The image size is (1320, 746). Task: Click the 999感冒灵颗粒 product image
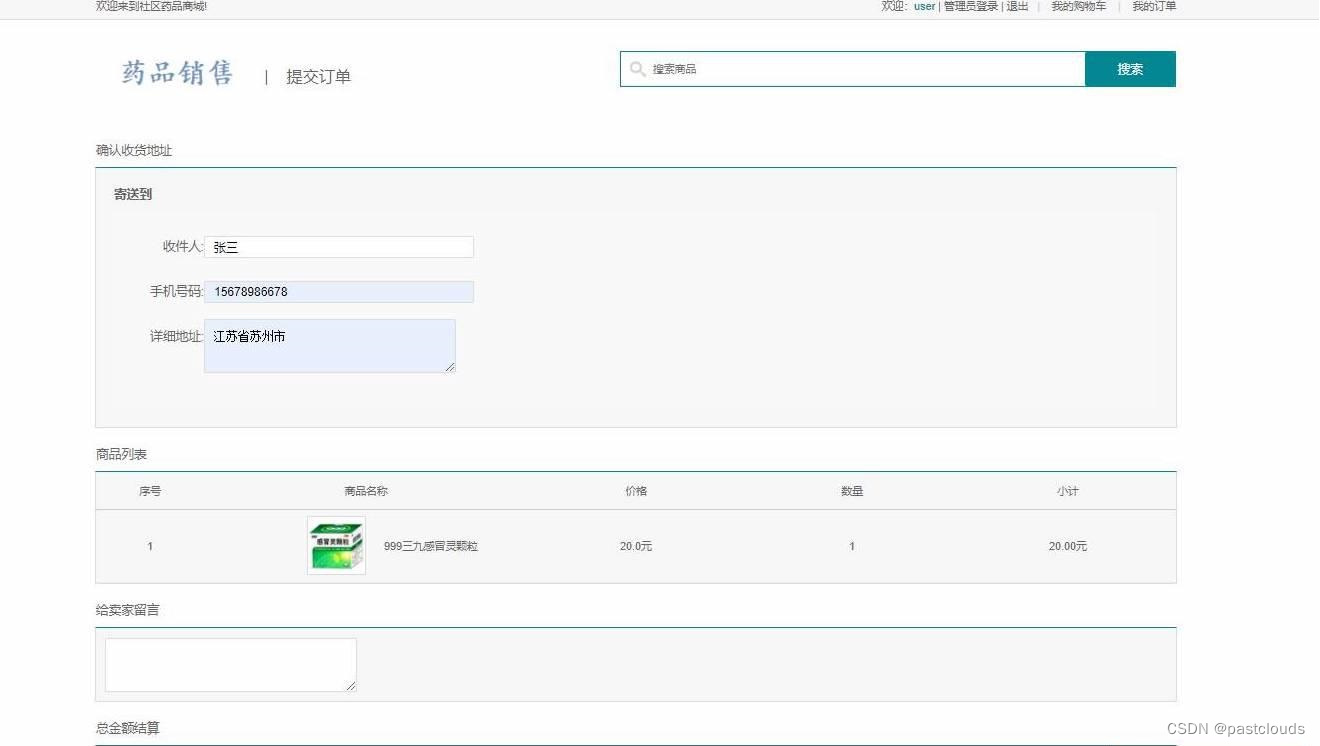(x=336, y=546)
